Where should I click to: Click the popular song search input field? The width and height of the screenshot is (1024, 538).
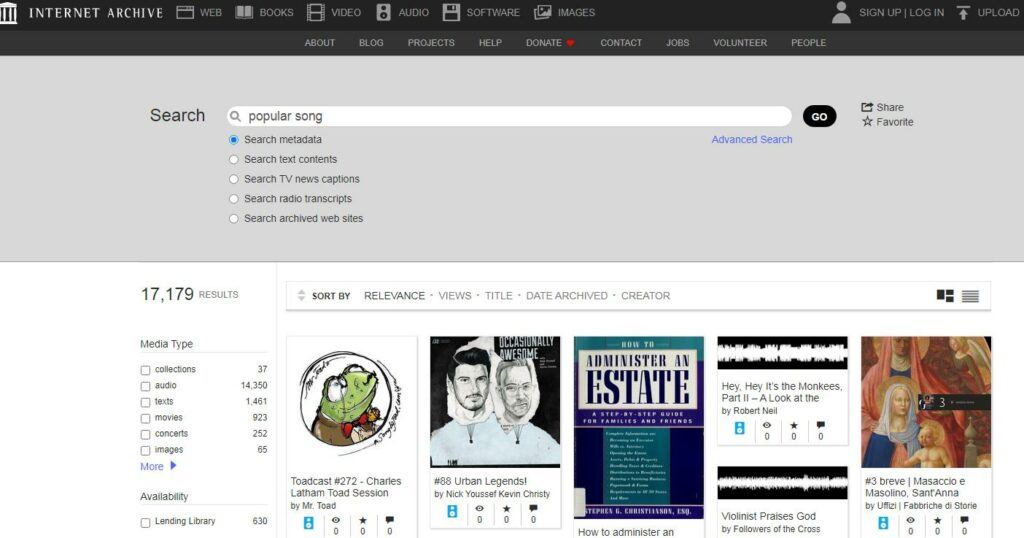(509, 116)
